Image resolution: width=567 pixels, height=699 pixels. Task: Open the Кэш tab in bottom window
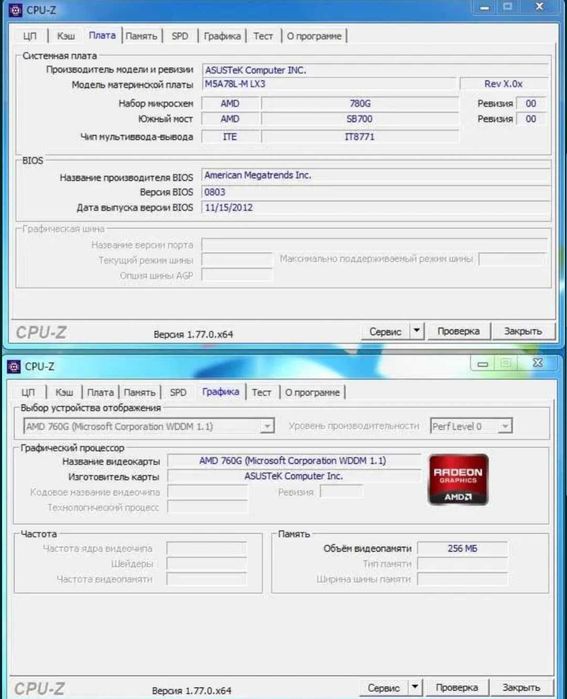click(x=64, y=392)
